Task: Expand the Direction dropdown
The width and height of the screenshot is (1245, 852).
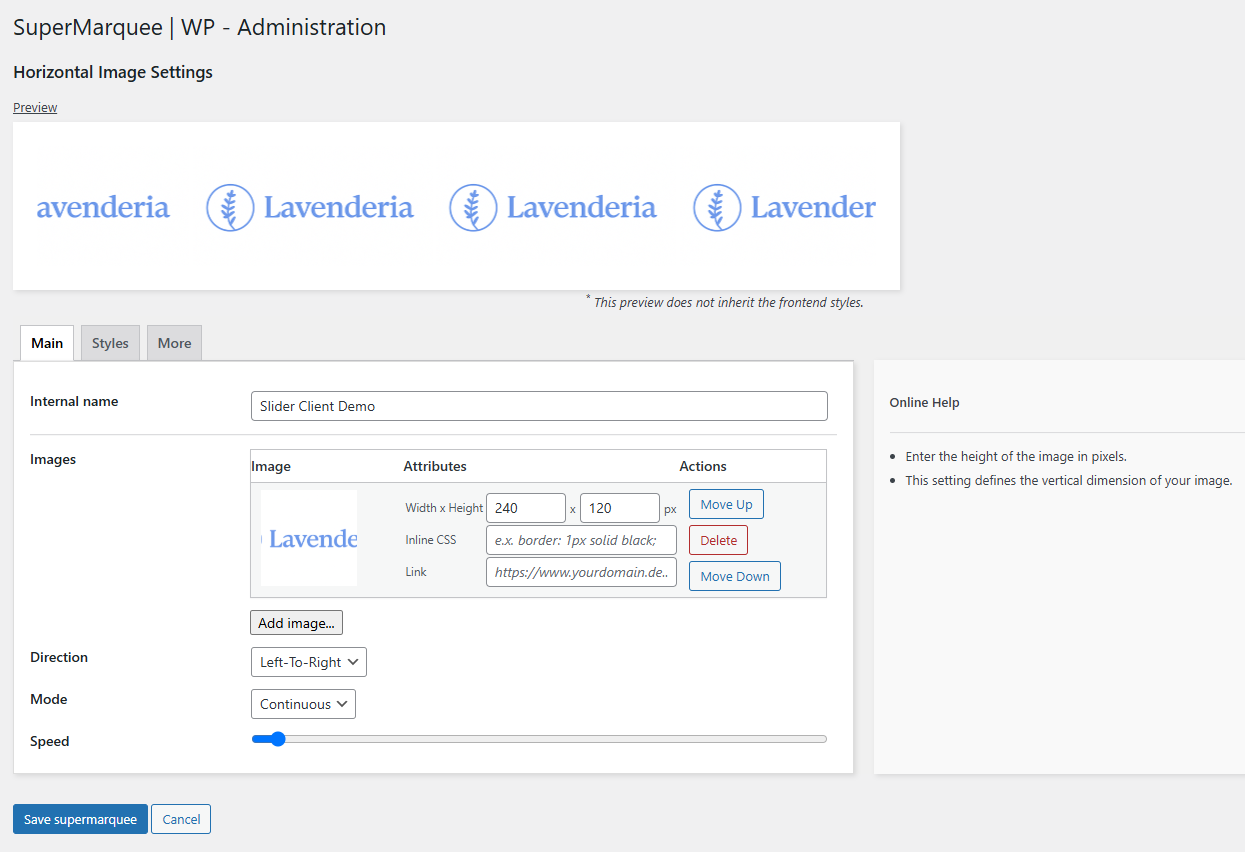Action: point(308,662)
